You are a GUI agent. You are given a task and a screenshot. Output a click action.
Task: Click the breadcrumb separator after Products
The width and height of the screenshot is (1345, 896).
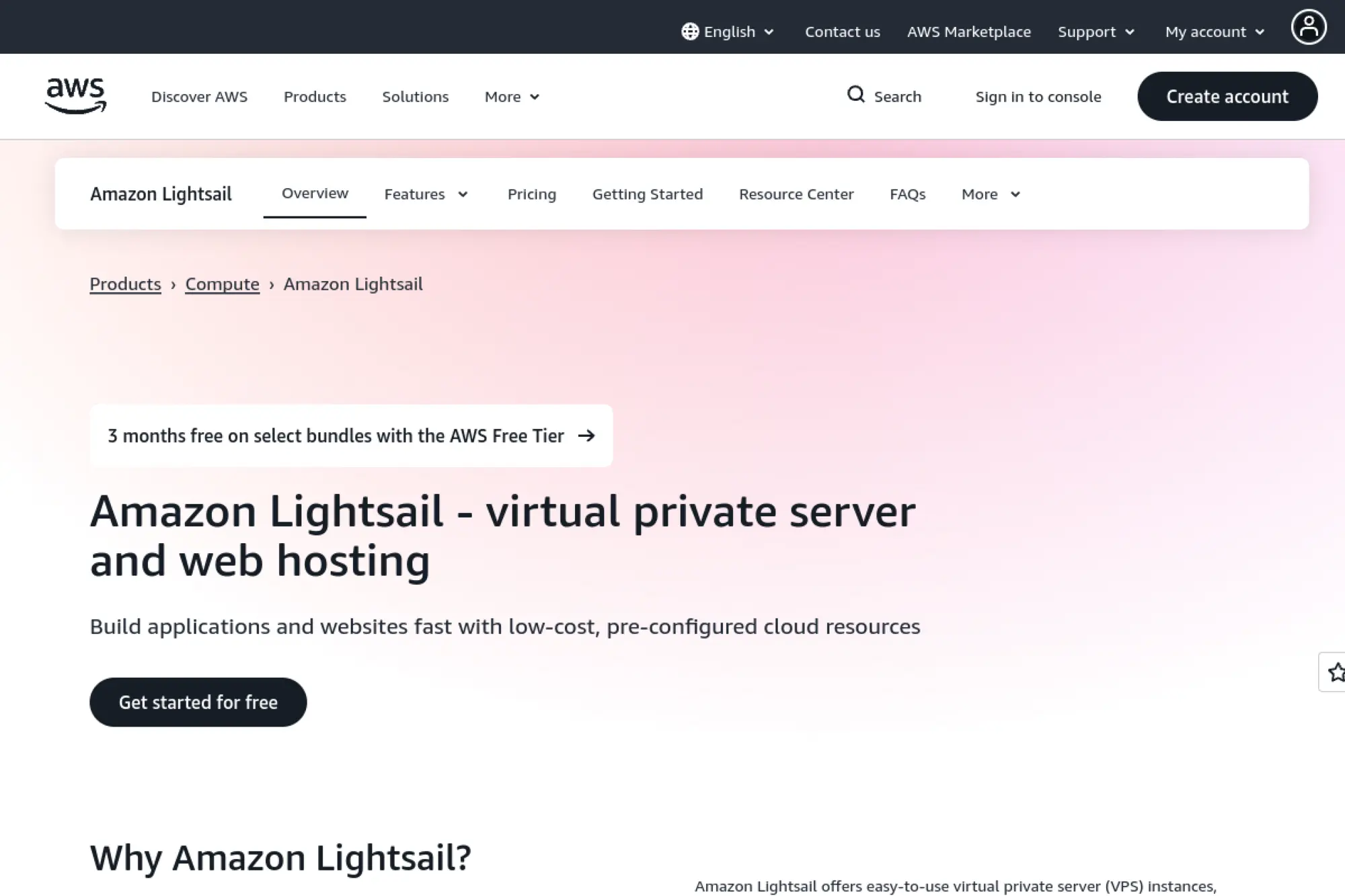tap(174, 284)
